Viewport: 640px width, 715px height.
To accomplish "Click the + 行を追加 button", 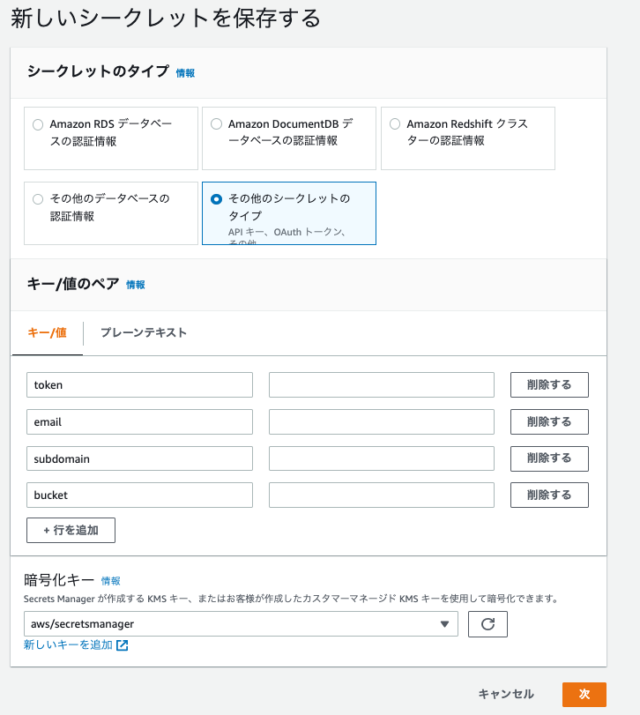I will (71, 530).
